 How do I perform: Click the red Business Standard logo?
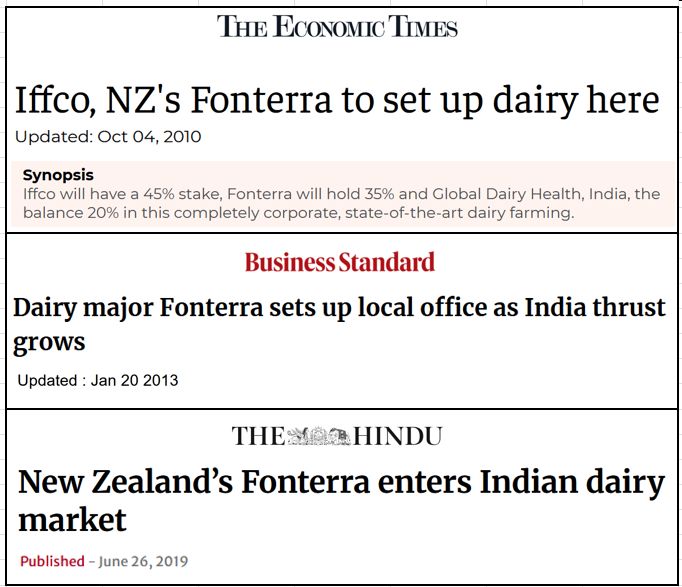(340, 262)
